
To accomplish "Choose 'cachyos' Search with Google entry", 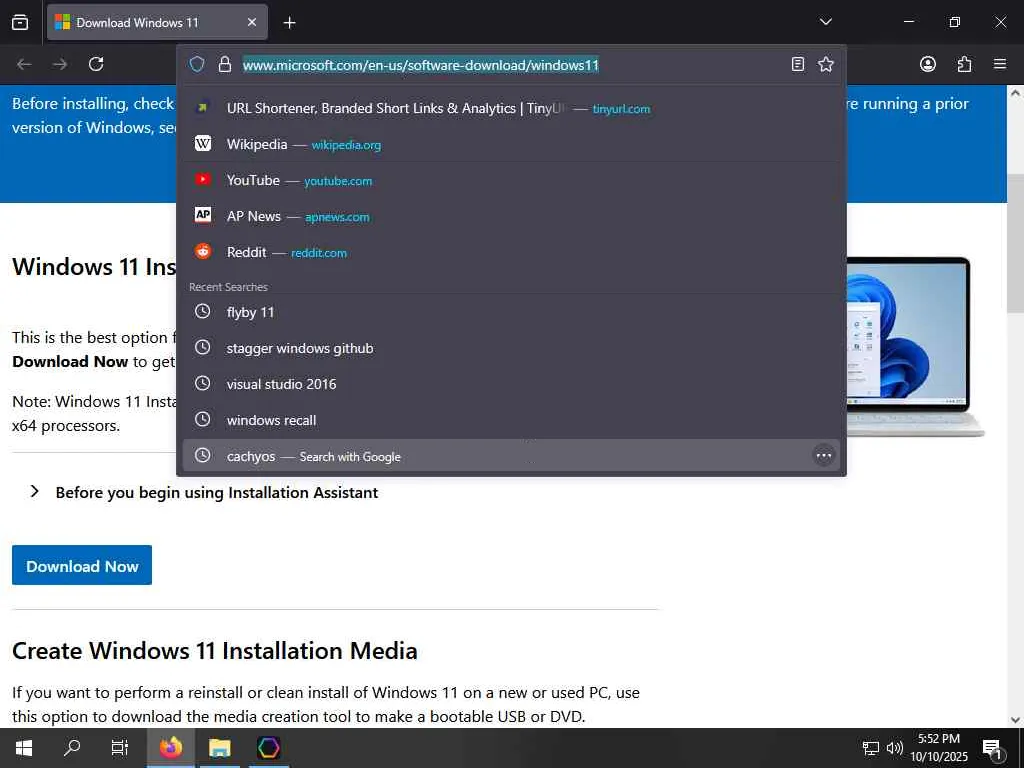I will point(511,456).
